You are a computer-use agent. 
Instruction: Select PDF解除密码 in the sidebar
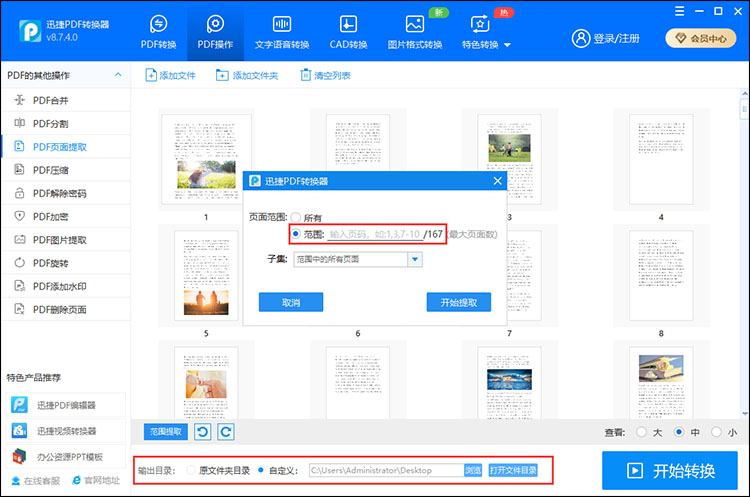click(x=66, y=193)
